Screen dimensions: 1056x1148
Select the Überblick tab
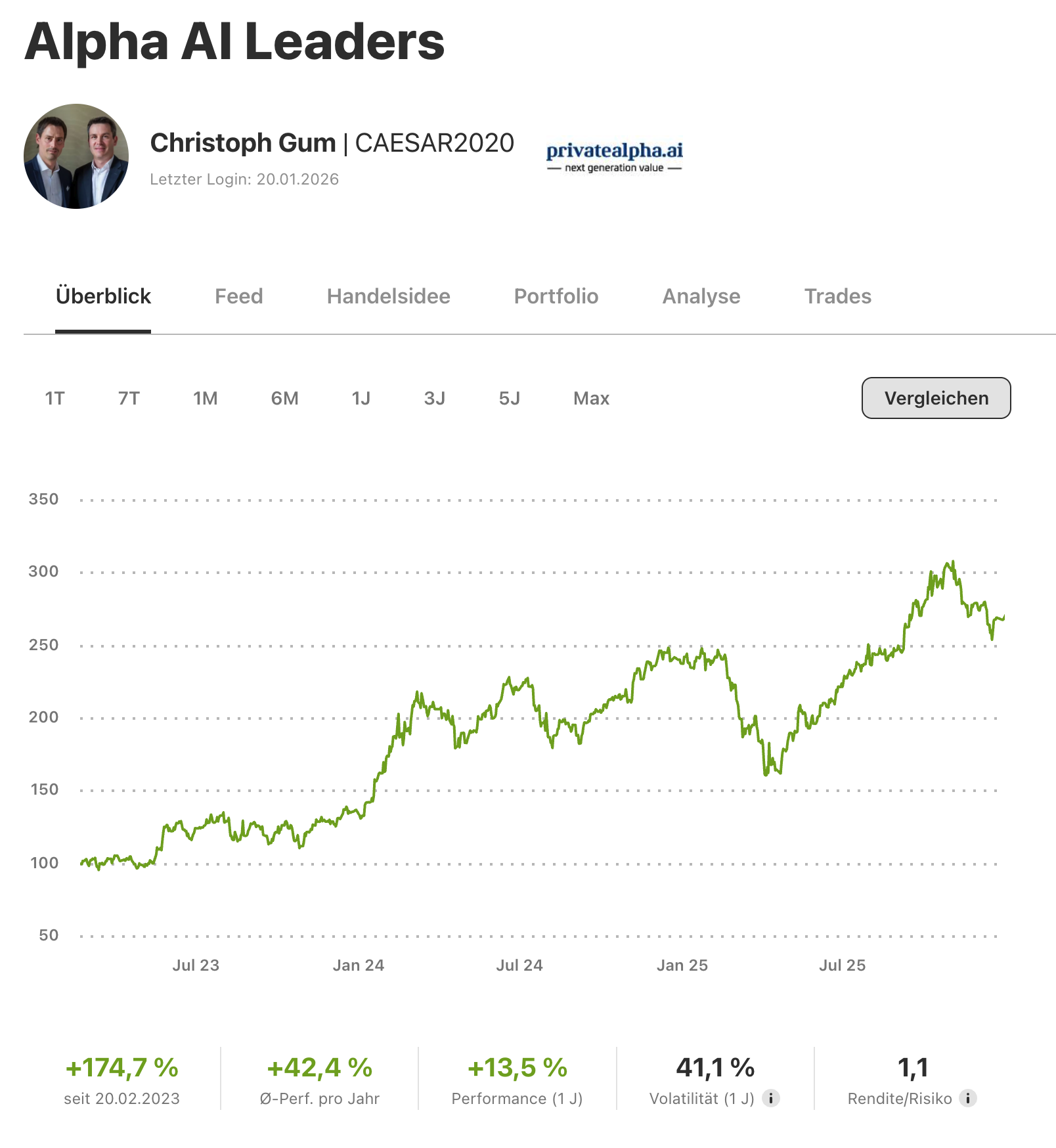(103, 296)
